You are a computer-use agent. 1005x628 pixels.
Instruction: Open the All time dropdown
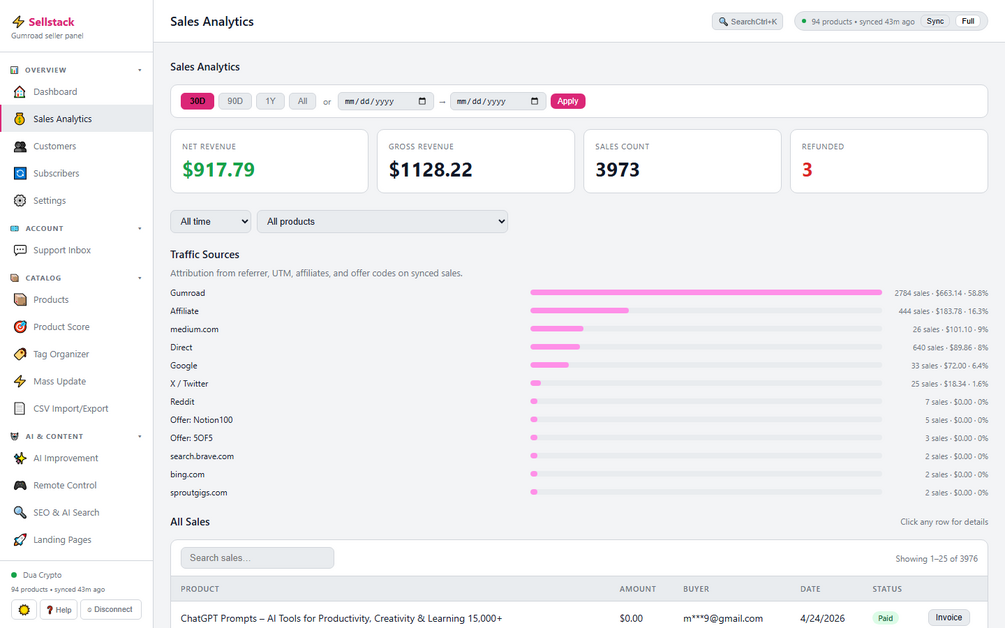(211, 222)
